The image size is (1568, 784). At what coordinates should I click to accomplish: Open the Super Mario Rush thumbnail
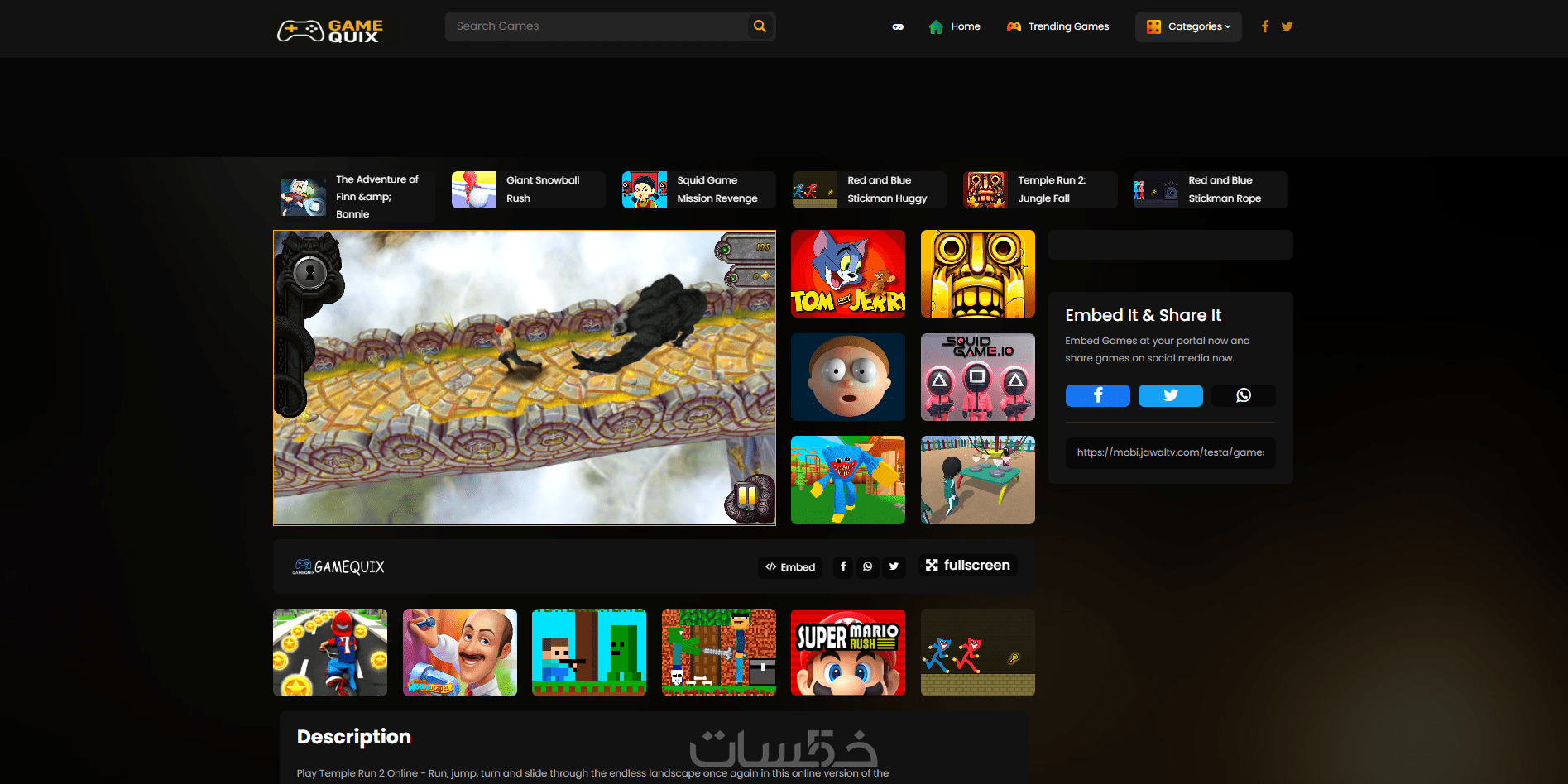[x=848, y=653]
